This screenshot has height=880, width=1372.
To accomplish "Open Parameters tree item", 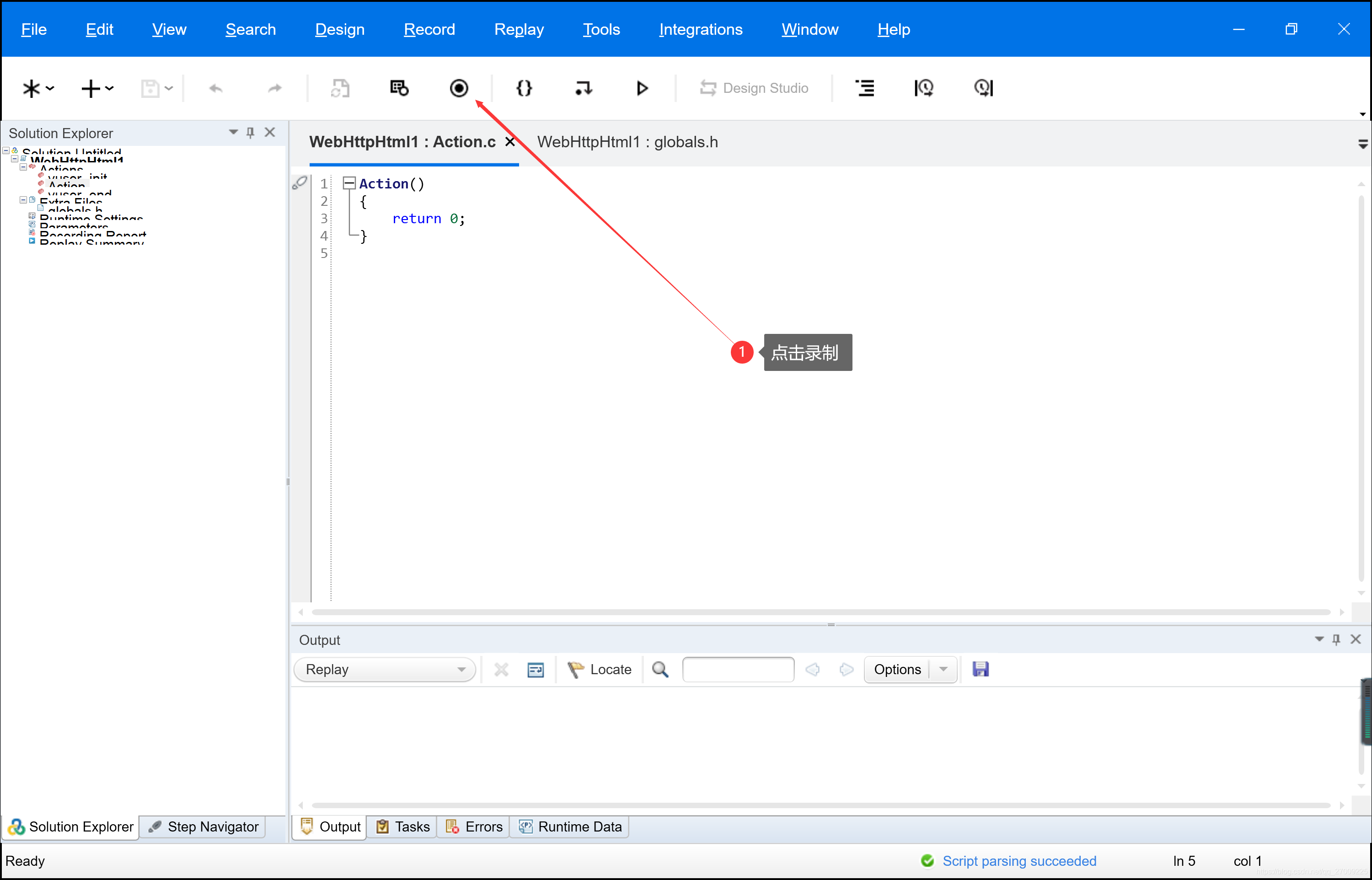I will (74, 226).
